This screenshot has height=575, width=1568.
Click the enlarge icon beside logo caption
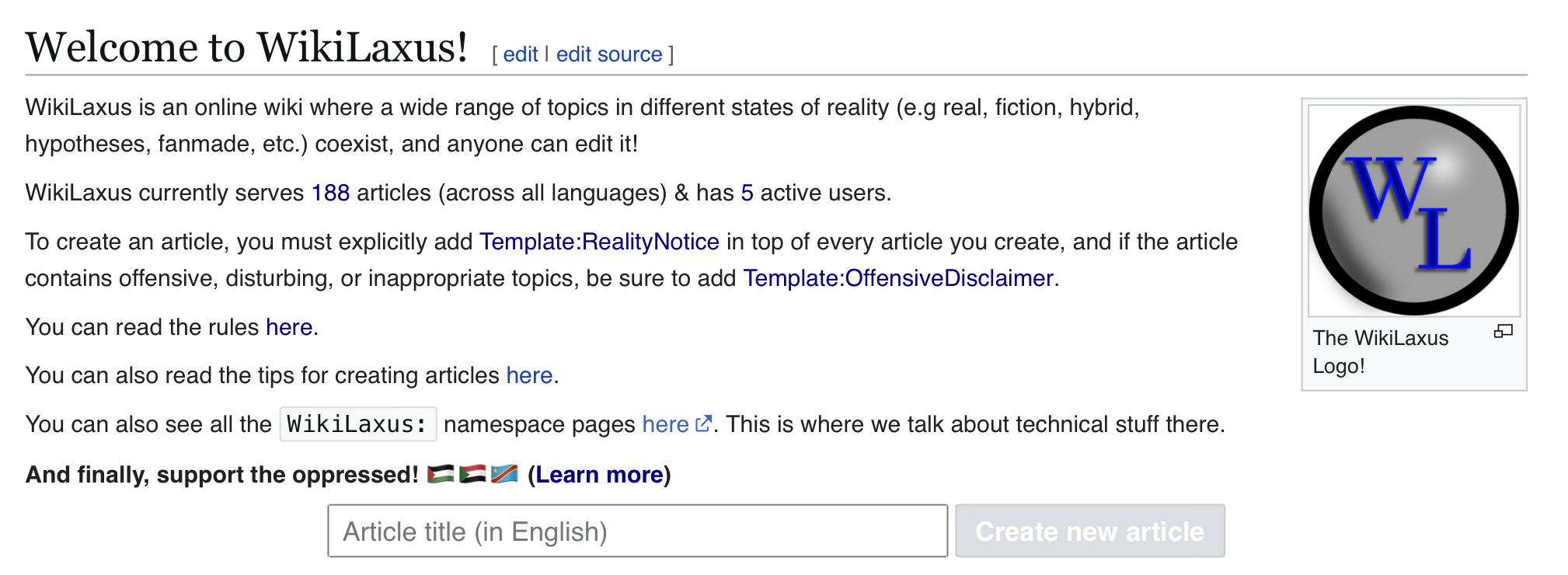[1503, 332]
